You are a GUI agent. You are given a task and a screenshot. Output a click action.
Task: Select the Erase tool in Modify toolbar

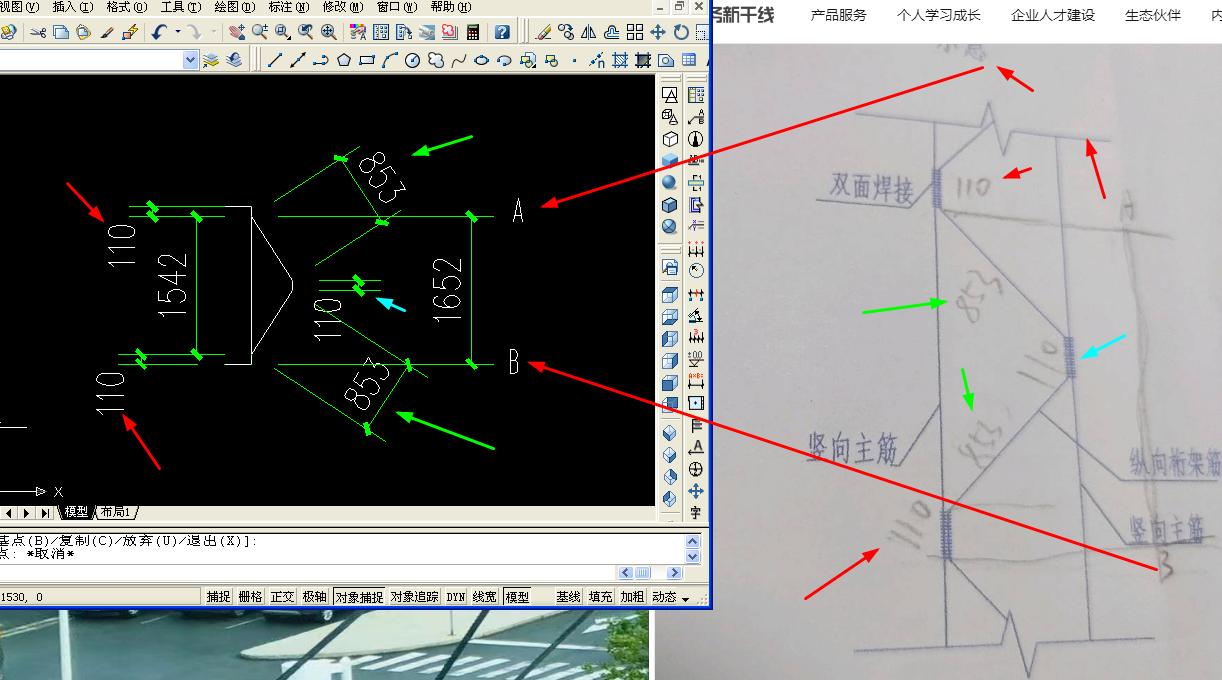tap(543, 32)
